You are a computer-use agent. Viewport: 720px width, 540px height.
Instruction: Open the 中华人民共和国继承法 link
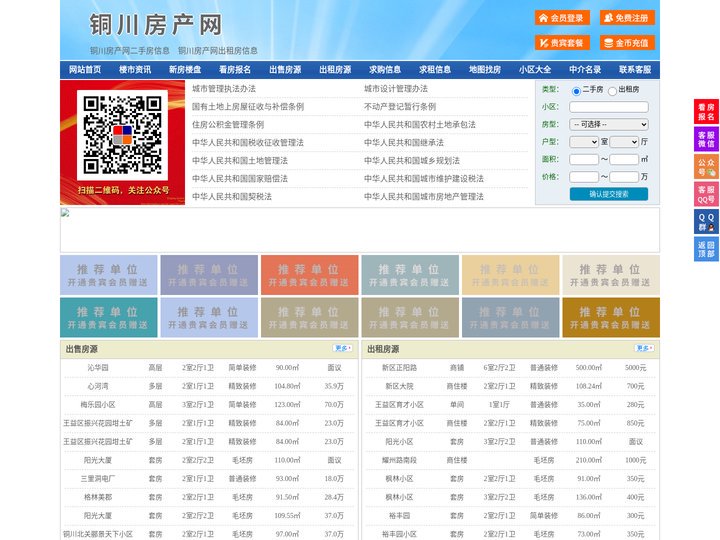point(404,142)
